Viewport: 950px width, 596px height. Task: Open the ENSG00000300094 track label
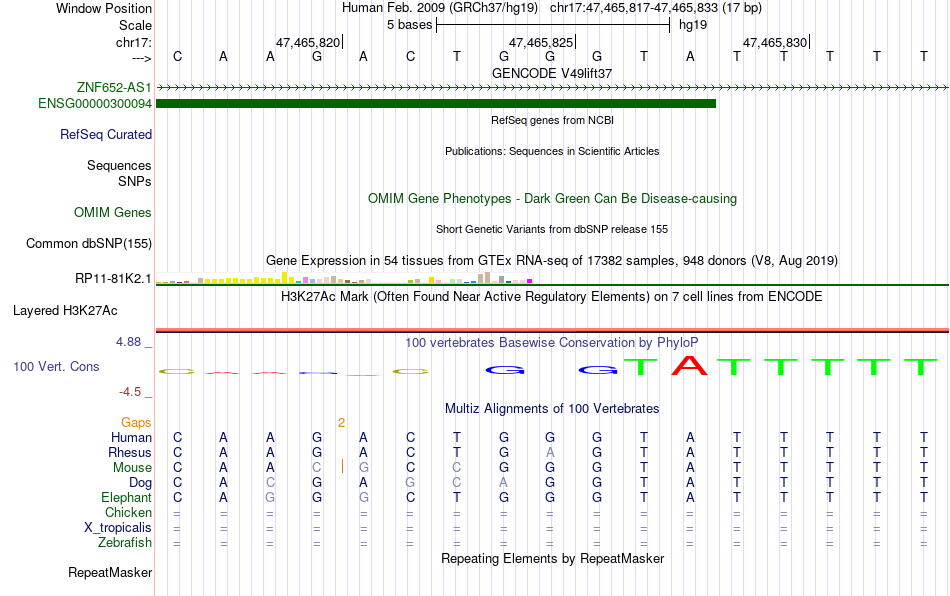[95, 104]
